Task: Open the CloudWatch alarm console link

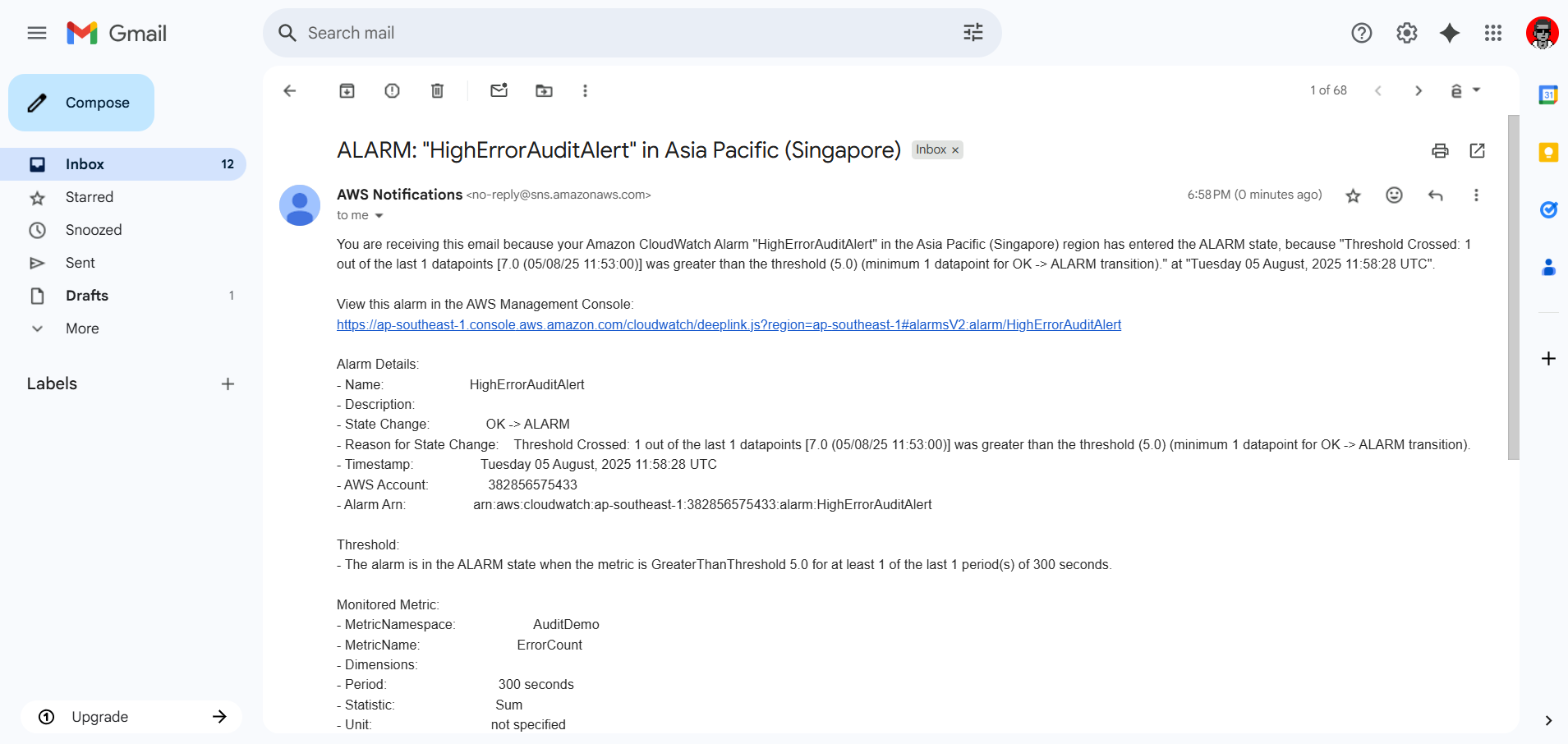Action: click(x=729, y=324)
